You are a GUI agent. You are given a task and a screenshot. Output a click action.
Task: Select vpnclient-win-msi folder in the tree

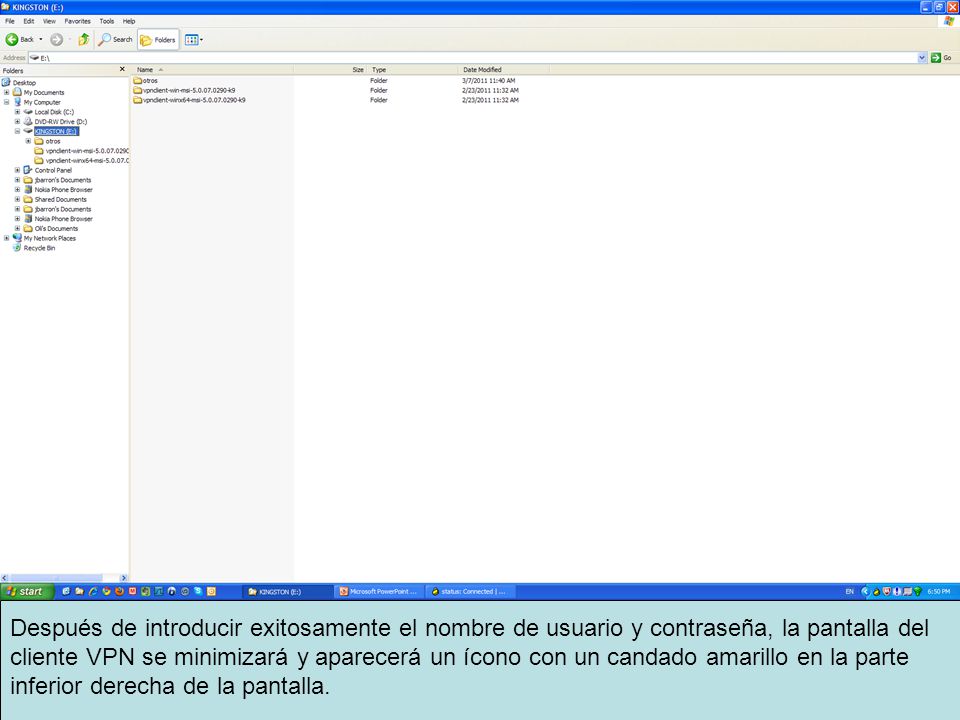pos(87,151)
